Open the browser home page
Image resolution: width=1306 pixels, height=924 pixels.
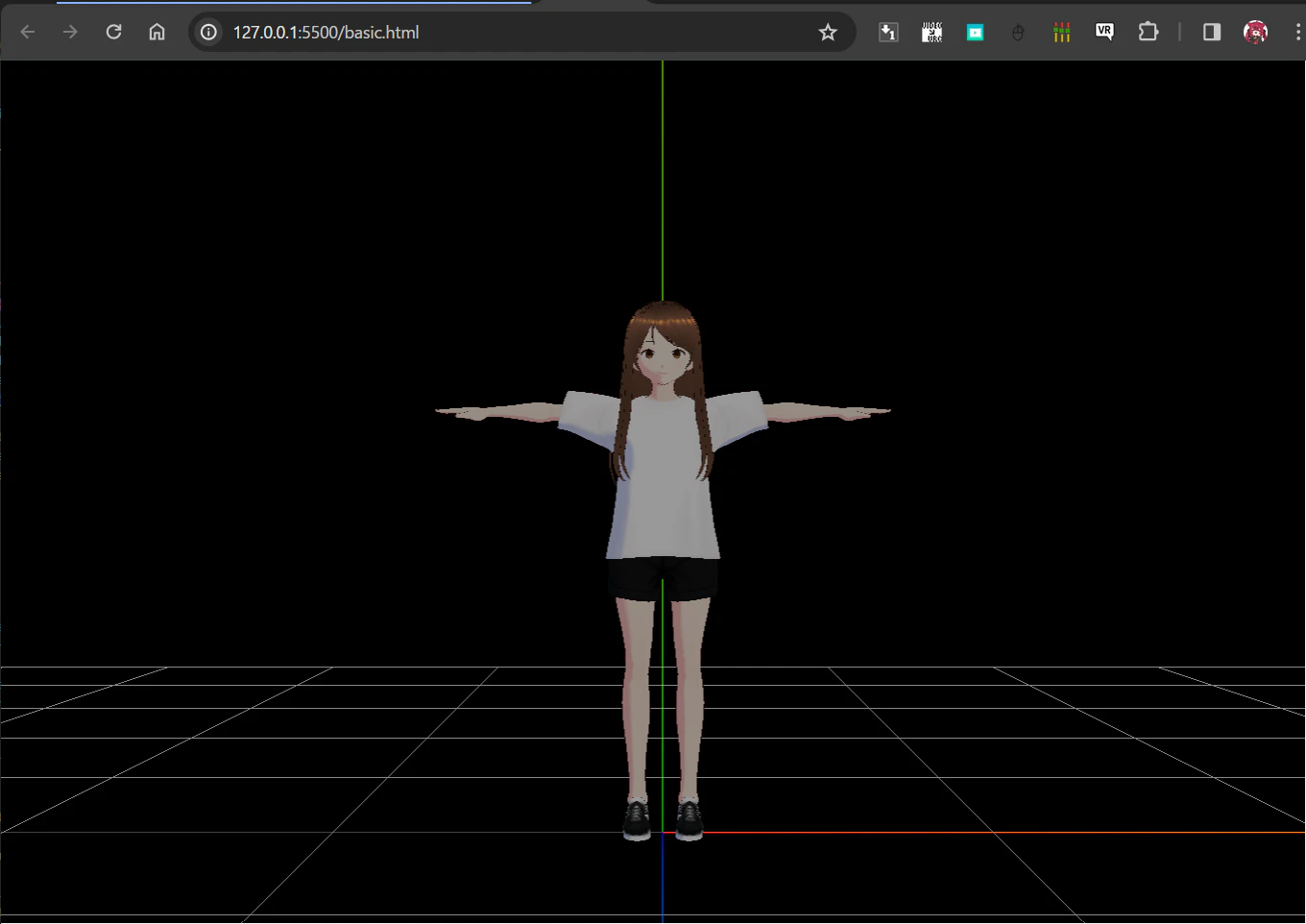(157, 33)
